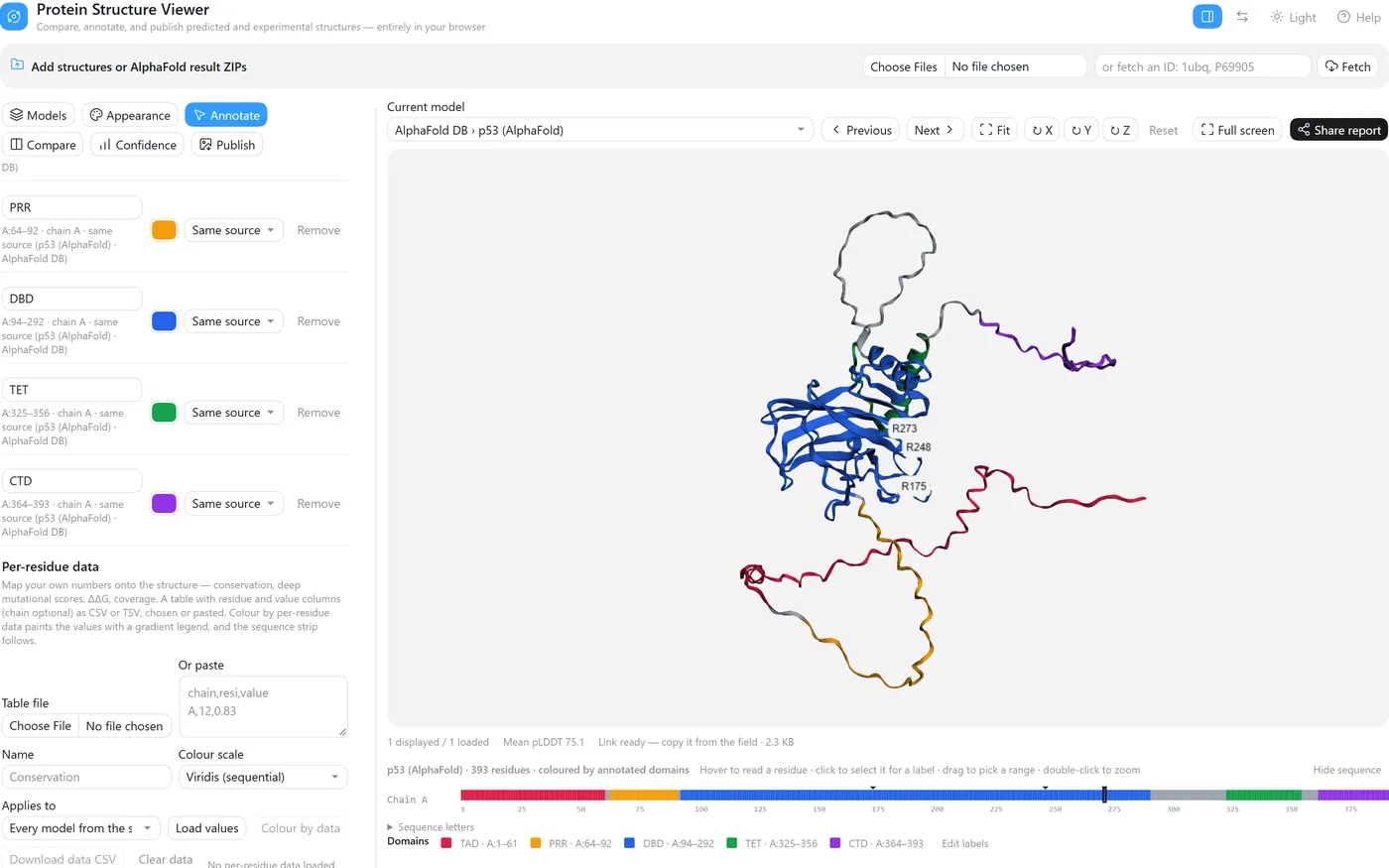Go to the Next model

935,130
